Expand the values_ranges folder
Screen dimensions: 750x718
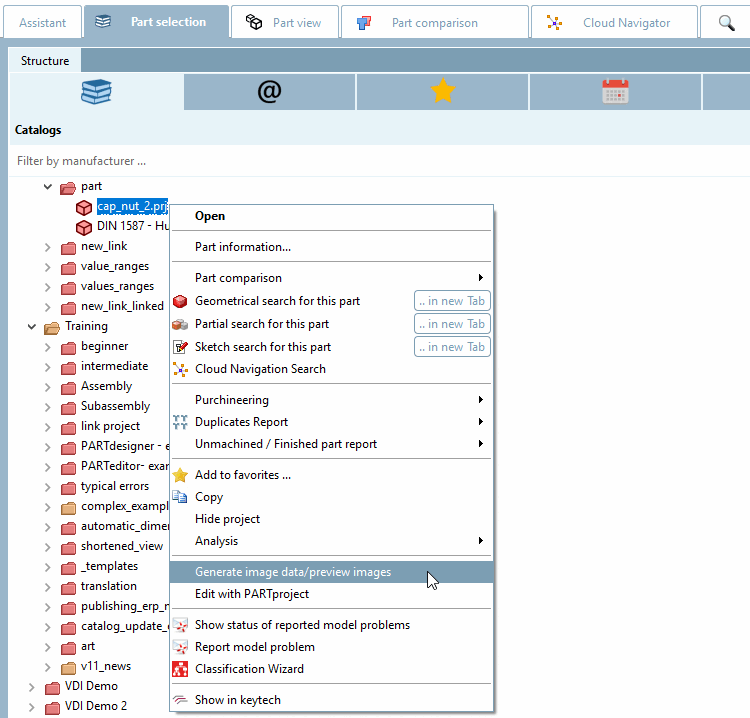[x=47, y=287]
